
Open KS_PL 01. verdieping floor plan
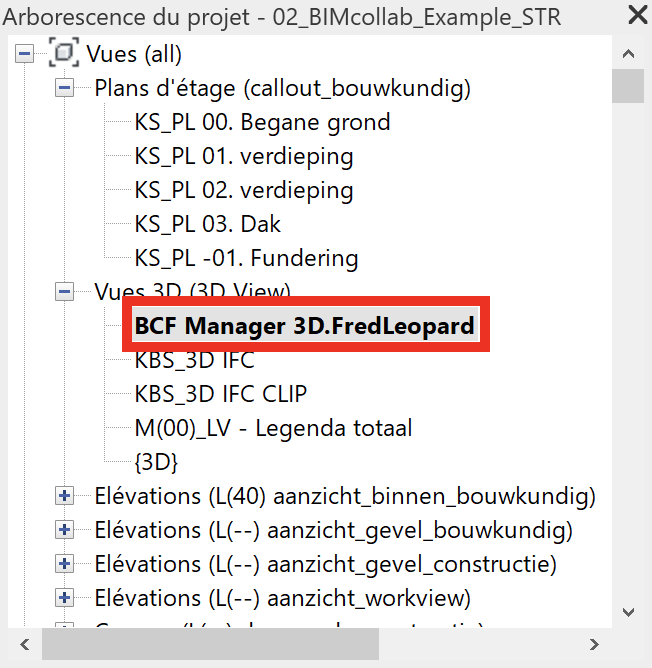[x=244, y=156]
